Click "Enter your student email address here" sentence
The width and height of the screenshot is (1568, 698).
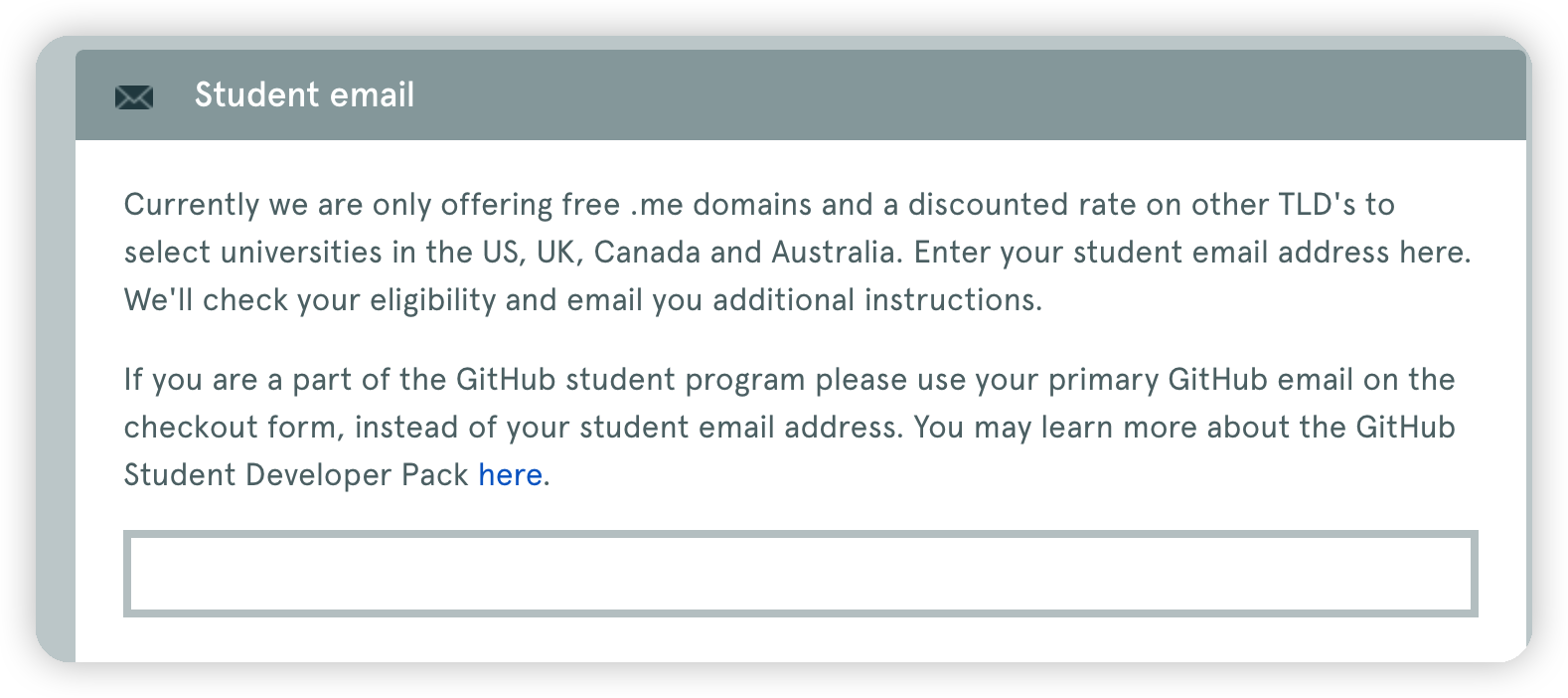(x=1192, y=253)
